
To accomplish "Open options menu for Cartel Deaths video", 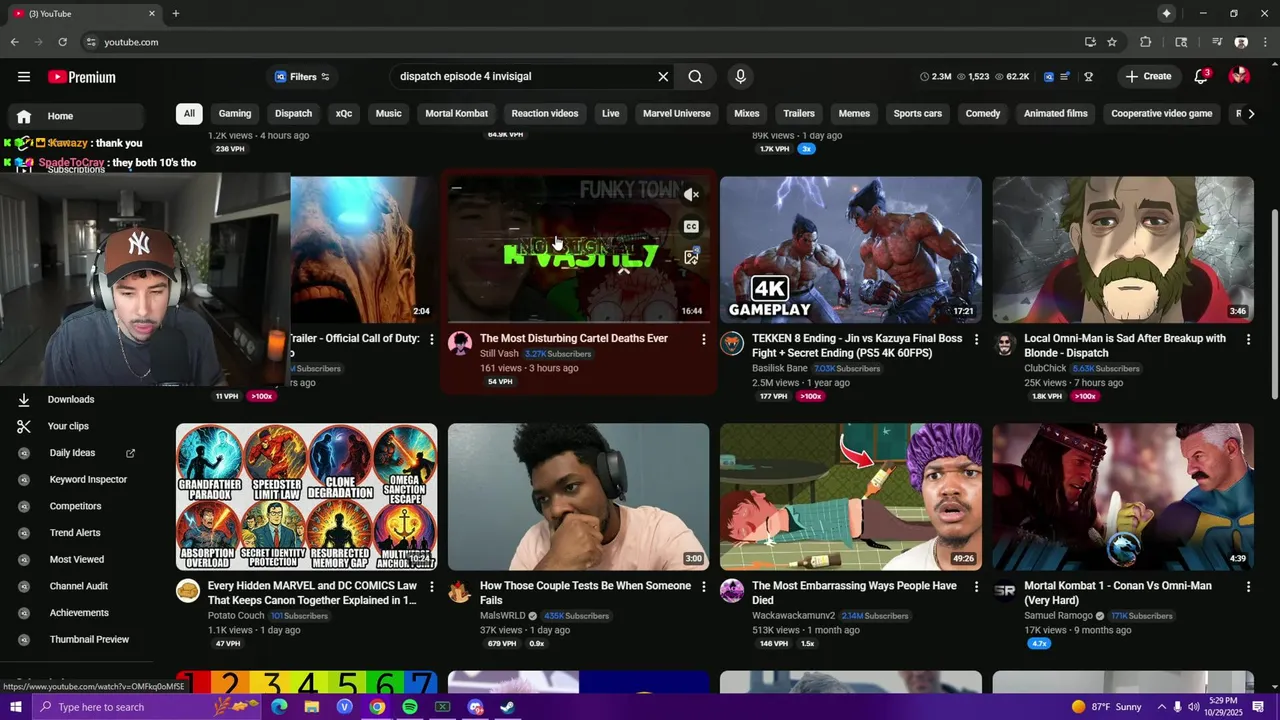I will [x=704, y=340].
